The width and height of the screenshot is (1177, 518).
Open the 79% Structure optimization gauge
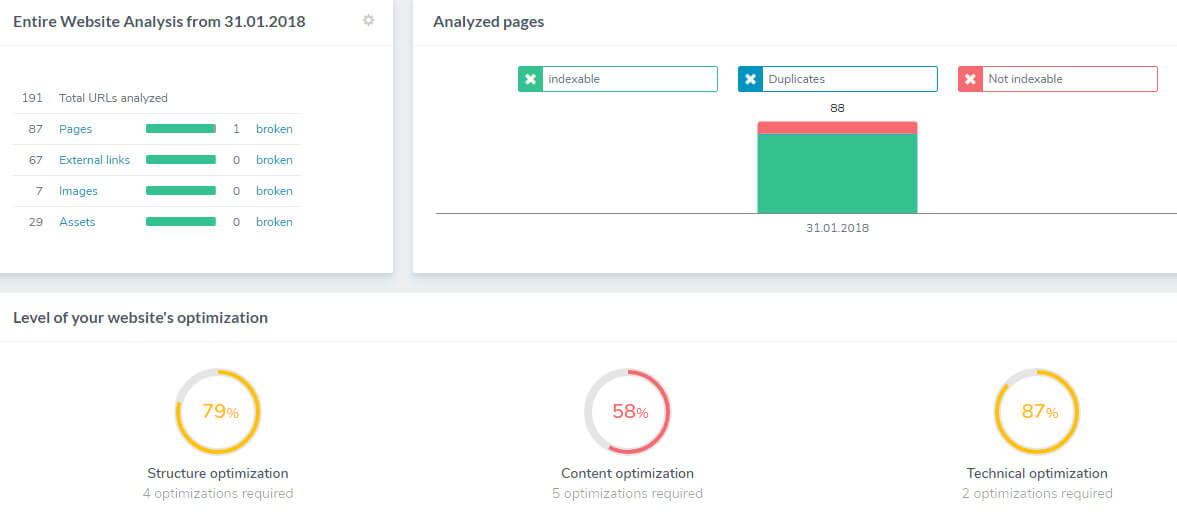tap(218, 411)
